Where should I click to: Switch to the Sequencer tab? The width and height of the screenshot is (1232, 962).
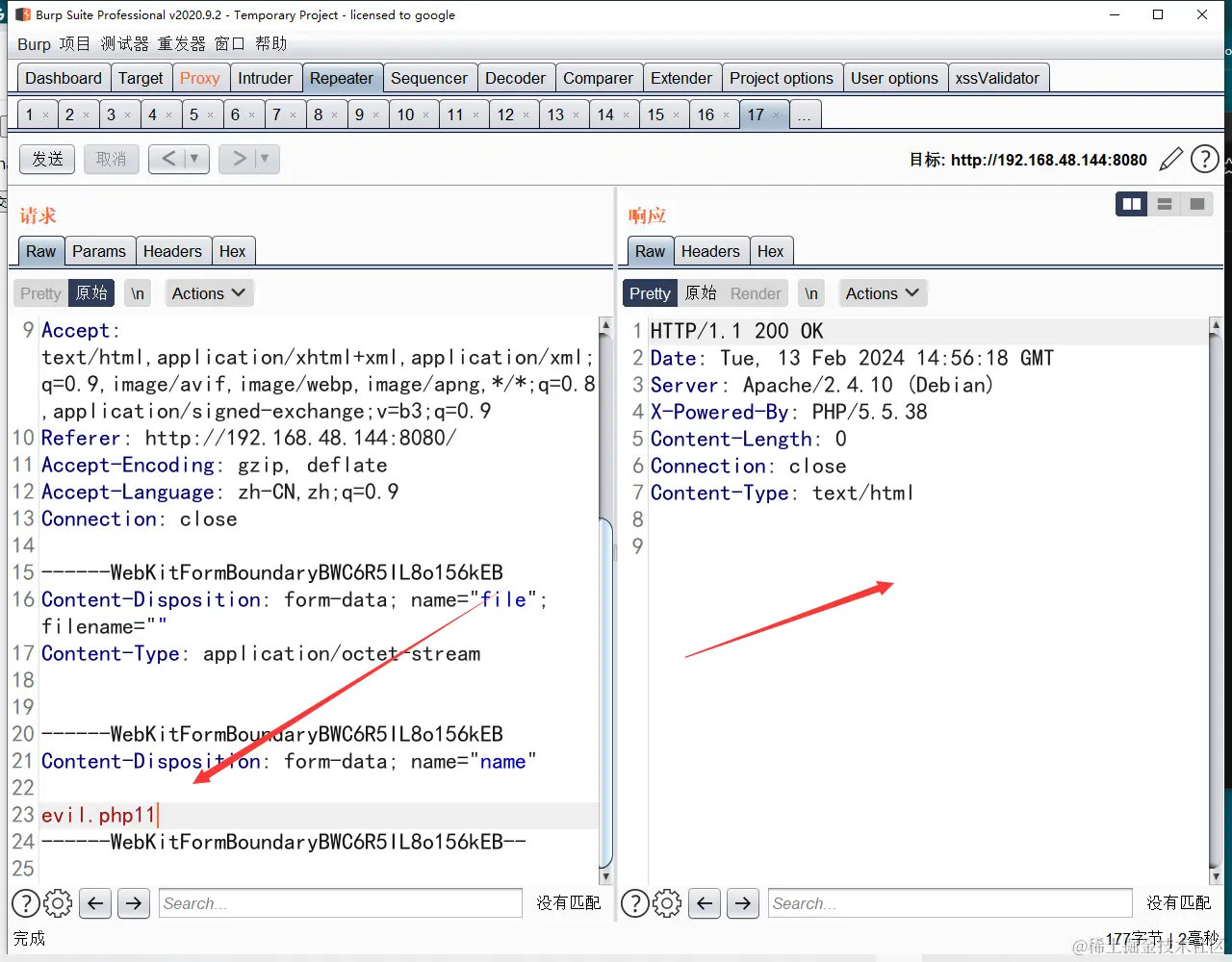click(x=429, y=78)
